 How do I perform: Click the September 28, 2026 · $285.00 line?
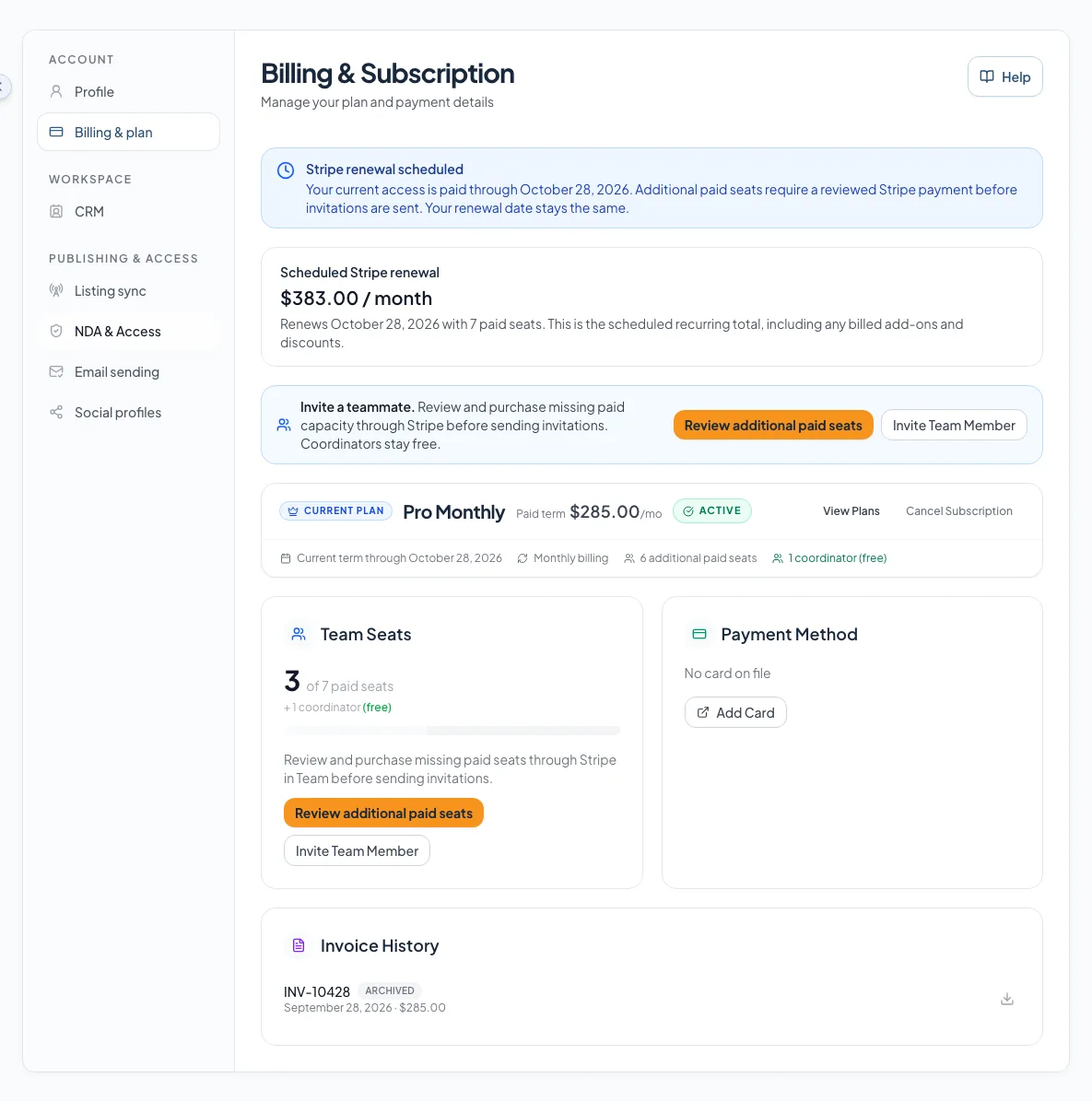(365, 1008)
